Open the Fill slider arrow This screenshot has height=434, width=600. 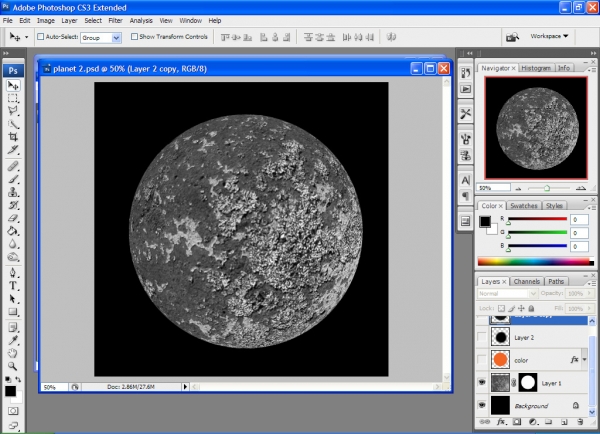[589, 308]
